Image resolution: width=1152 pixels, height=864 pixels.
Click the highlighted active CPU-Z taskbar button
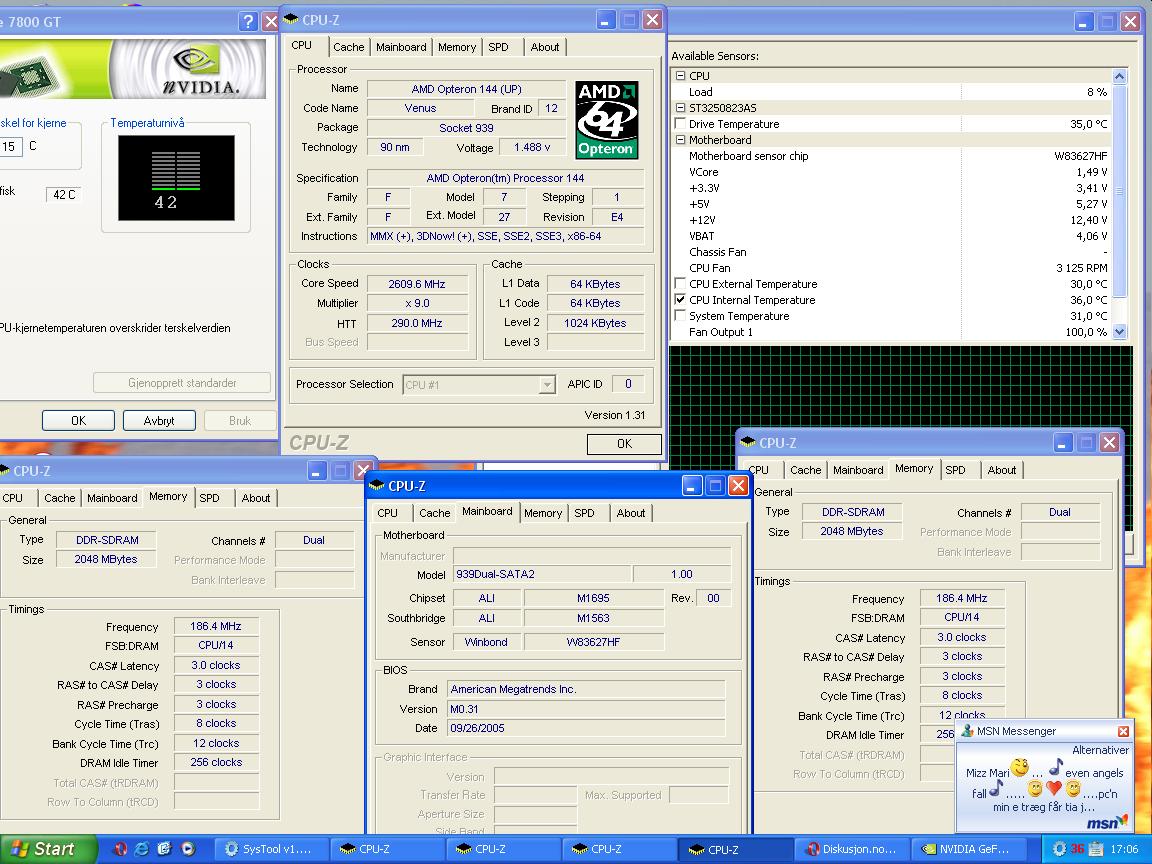733,849
